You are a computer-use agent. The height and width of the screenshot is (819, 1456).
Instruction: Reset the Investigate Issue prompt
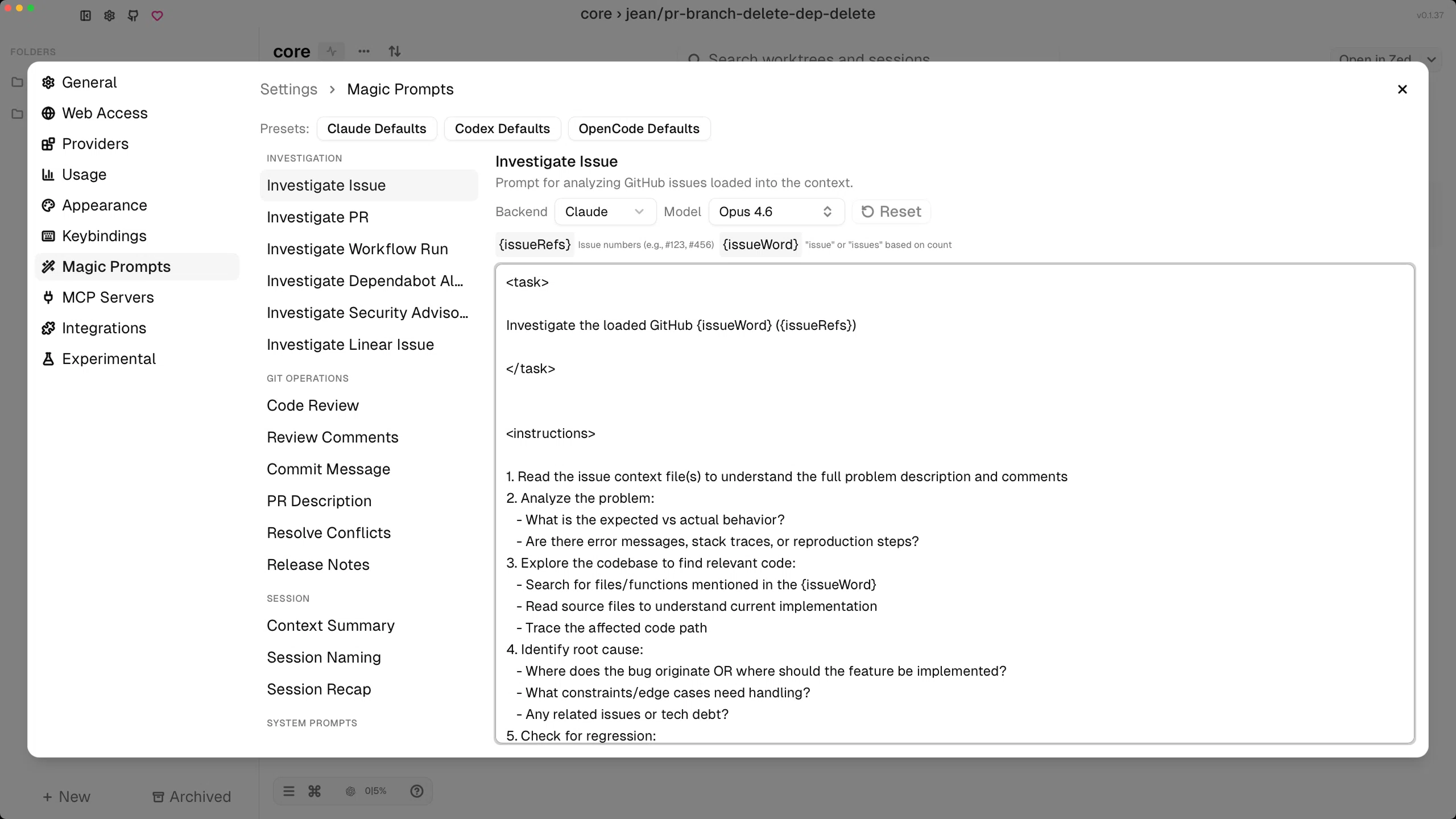[x=890, y=211]
